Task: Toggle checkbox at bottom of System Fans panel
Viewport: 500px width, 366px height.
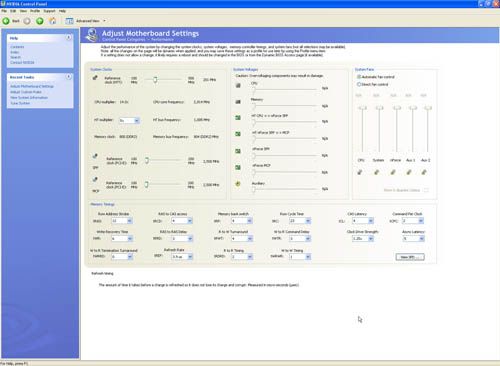Action: (x=426, y=190)
